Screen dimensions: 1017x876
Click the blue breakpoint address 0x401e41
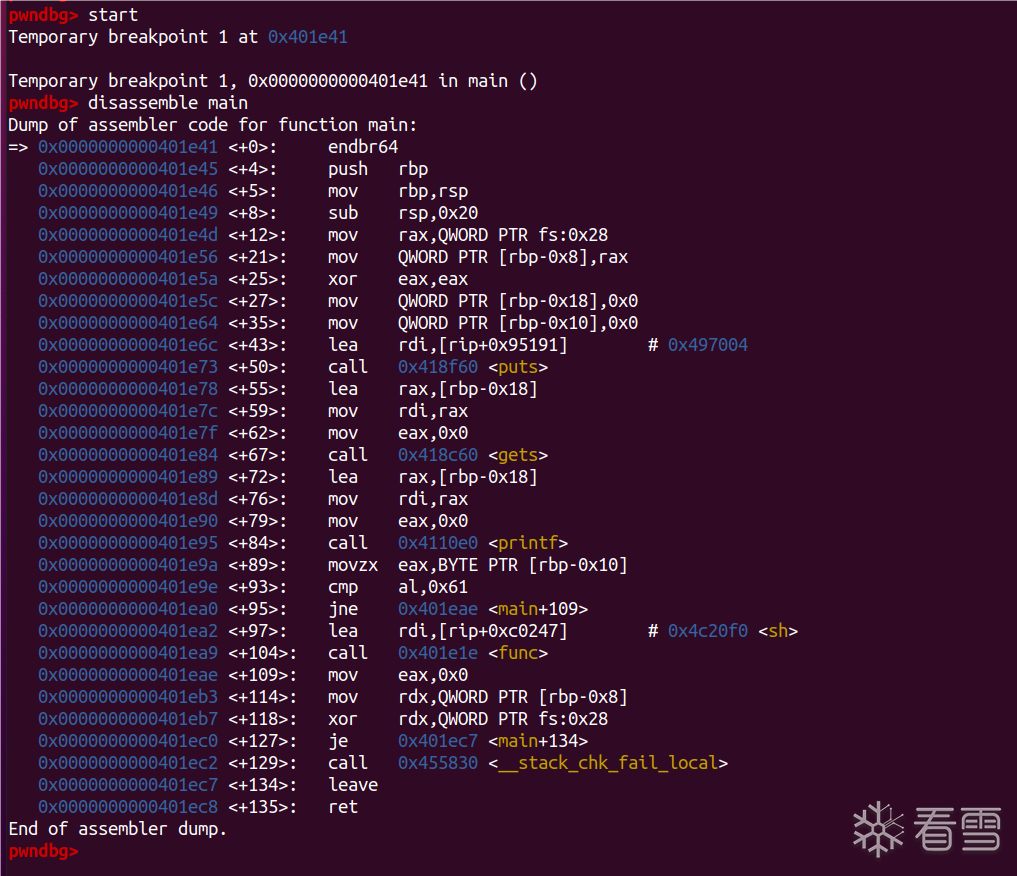(308, 37)
